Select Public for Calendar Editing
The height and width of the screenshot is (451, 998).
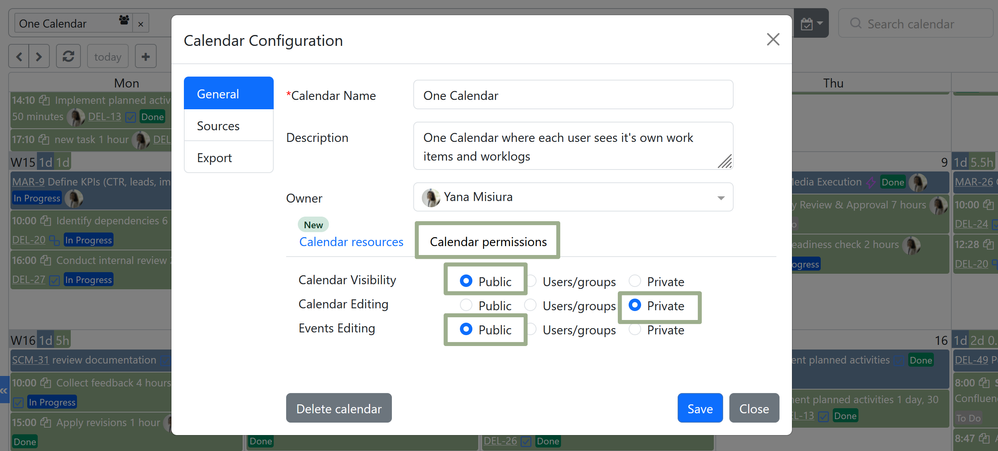click(467, 305)
